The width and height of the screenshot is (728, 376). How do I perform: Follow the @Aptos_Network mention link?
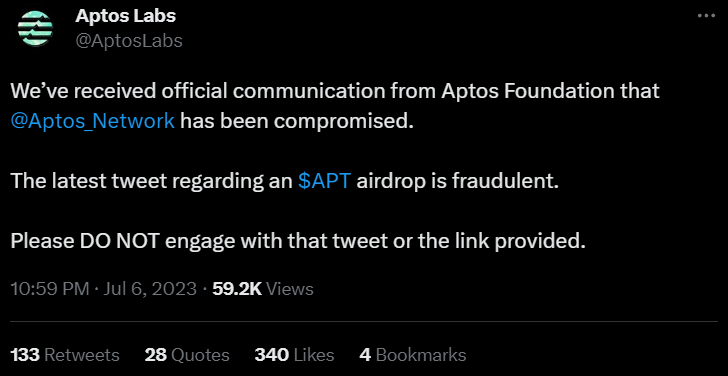pos(92,121)
